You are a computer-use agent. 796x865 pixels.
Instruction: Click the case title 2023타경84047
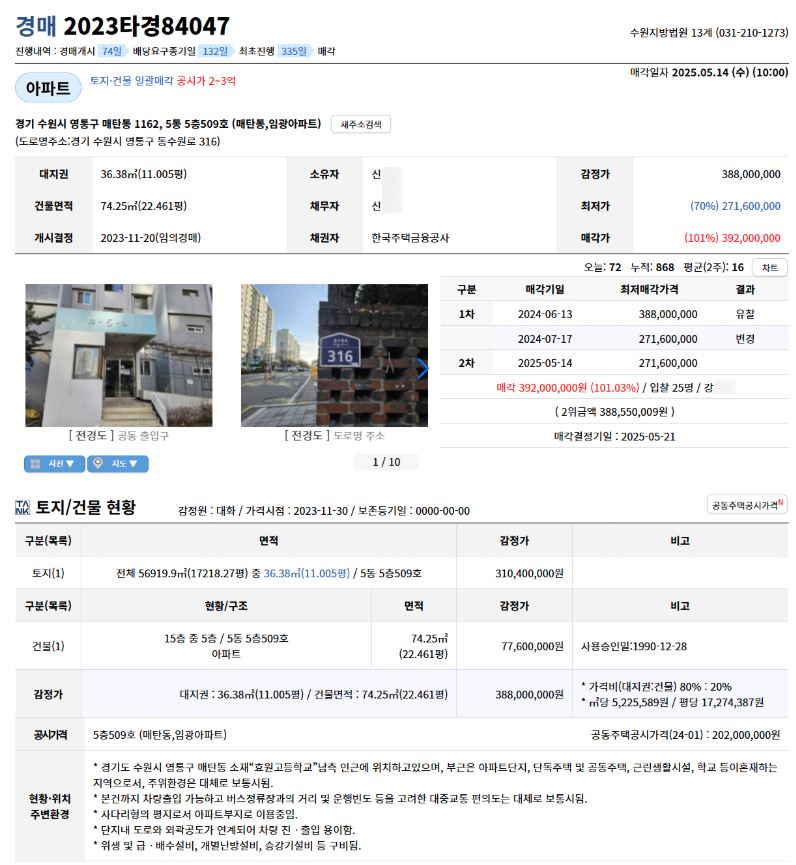146,26
